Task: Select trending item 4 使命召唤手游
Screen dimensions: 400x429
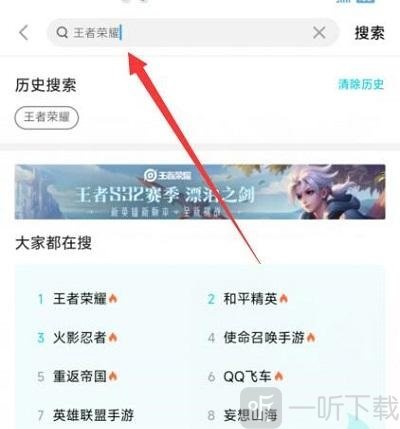Action: point(261,337)
